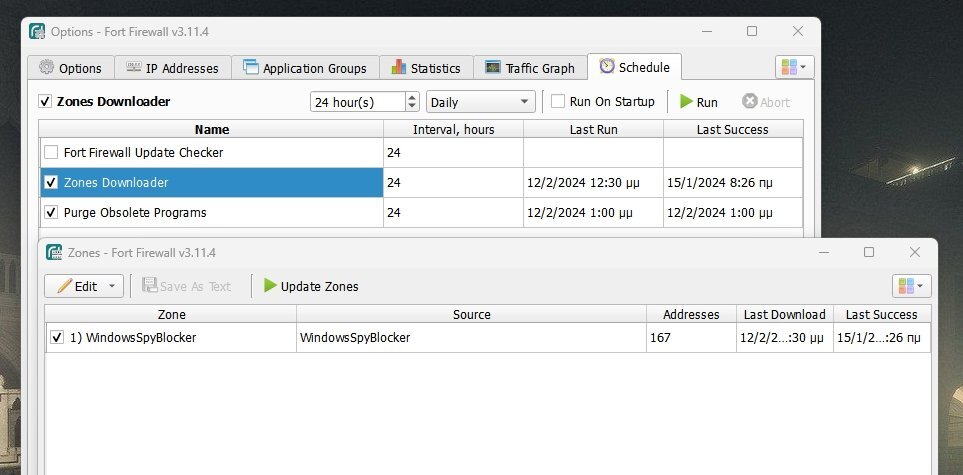Screen dimensions: 963x475
Task: Minimize the Zones window
Action: [824, 252]
